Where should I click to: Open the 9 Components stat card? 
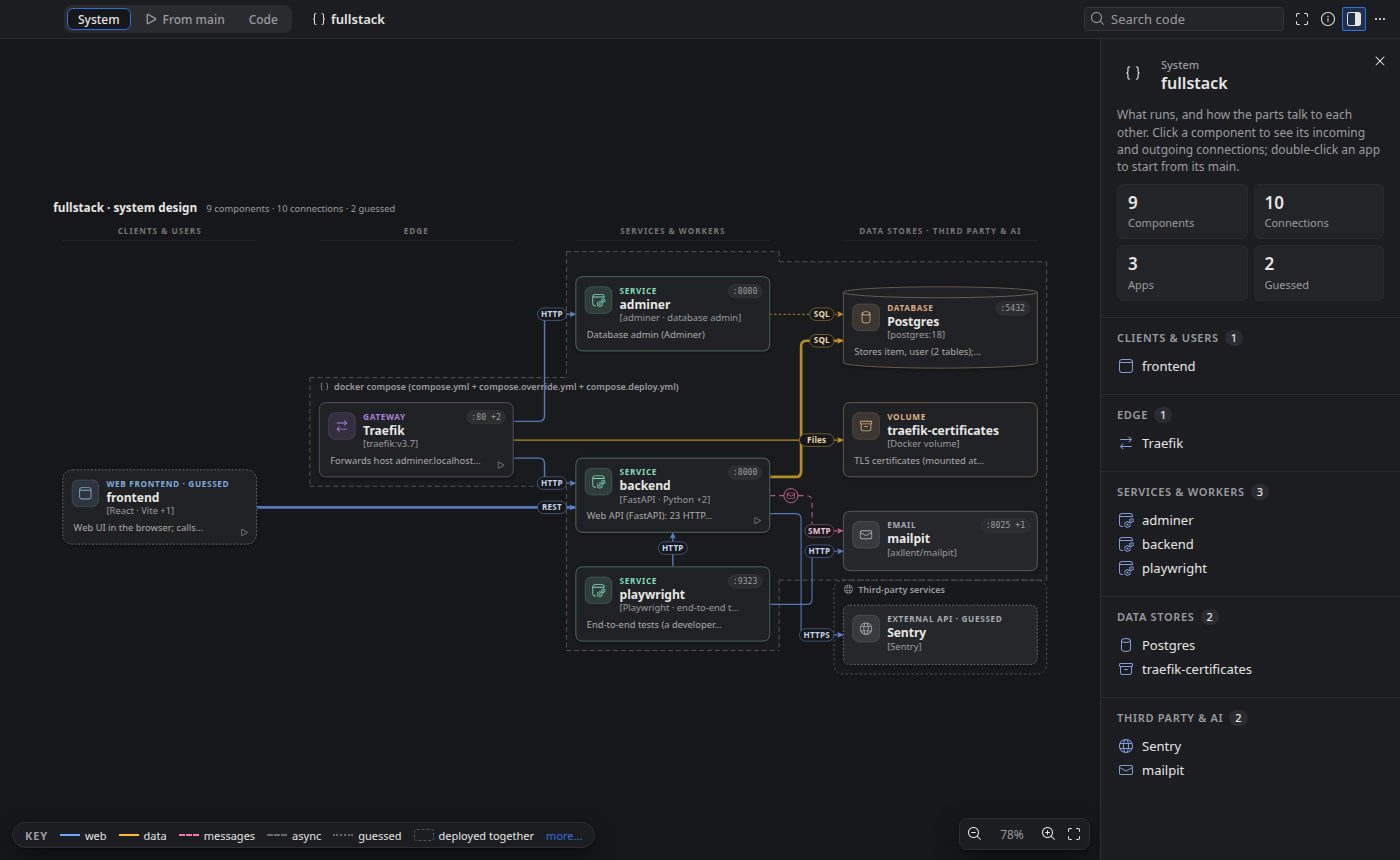coord(1182,211)
